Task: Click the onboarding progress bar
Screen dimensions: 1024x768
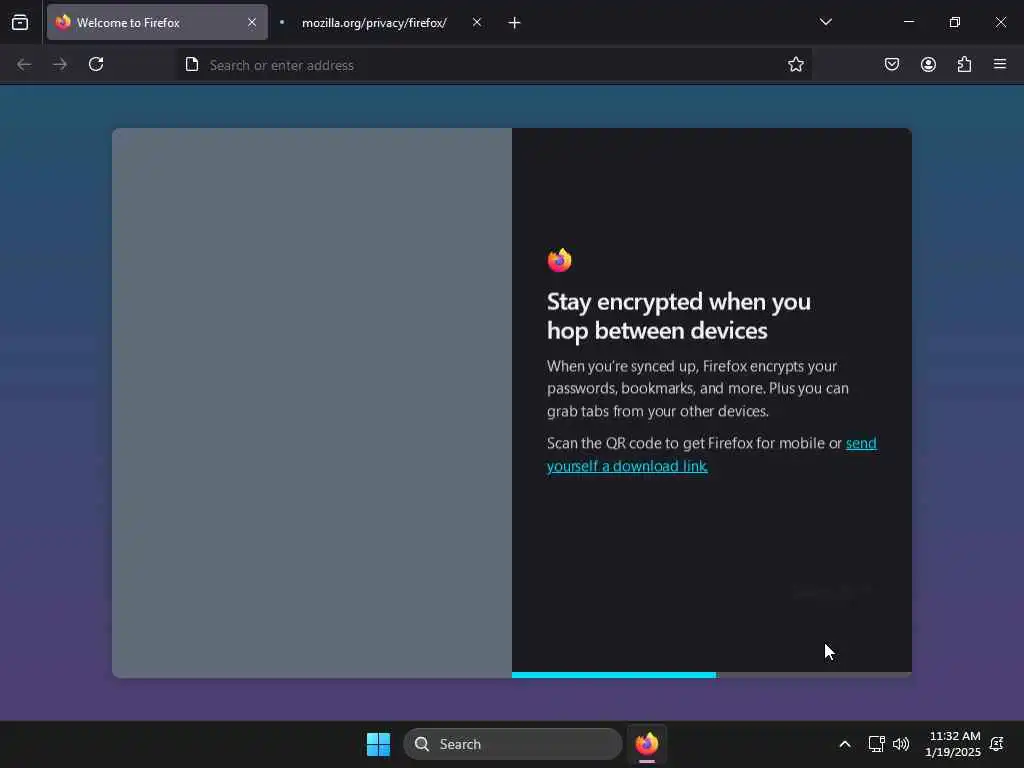Action: (711, 675)
